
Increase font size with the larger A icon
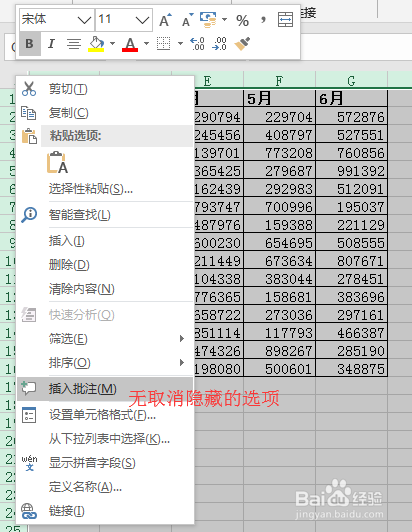(x=165, y=20)
